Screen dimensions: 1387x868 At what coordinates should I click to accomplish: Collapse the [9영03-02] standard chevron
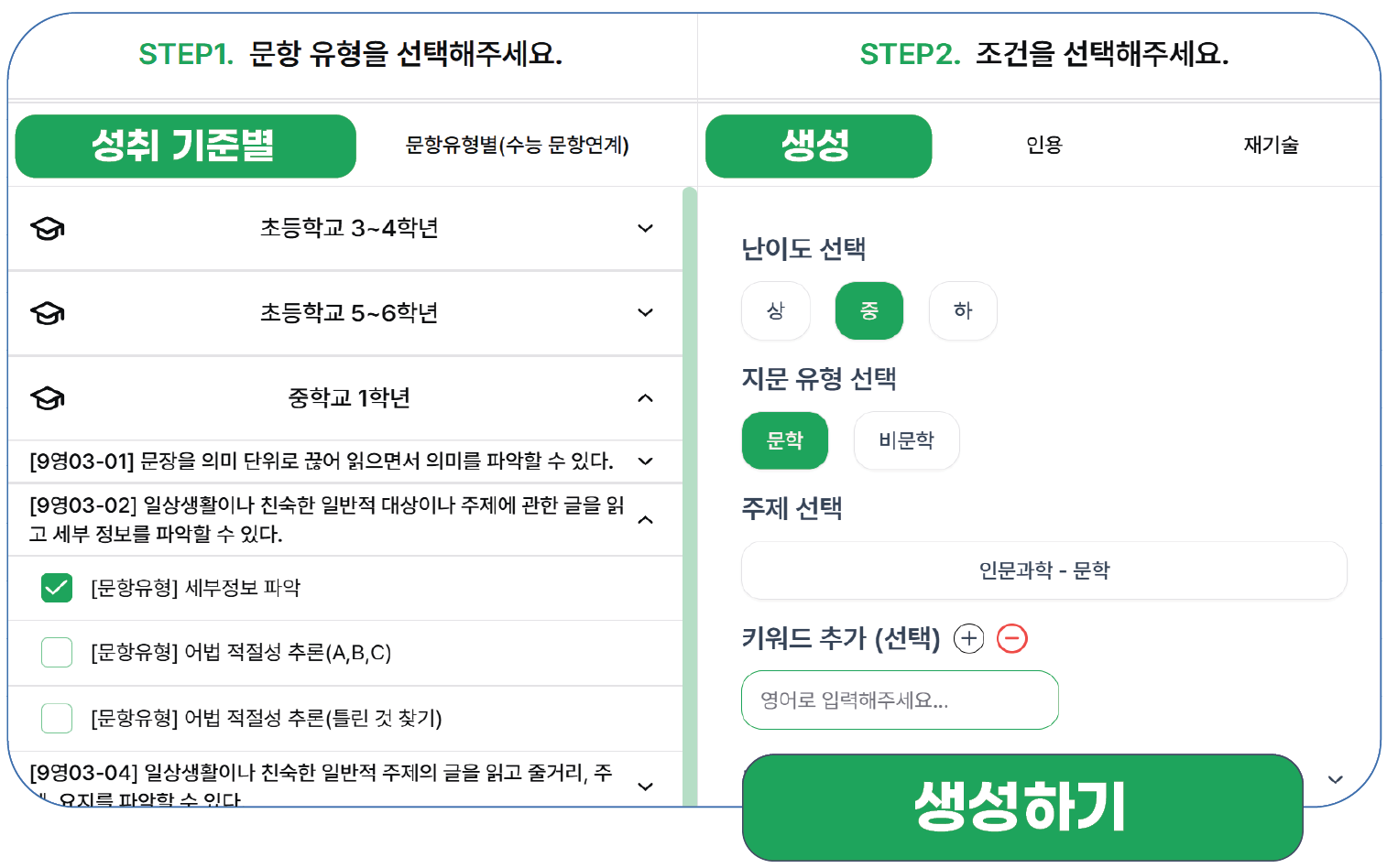646,520
